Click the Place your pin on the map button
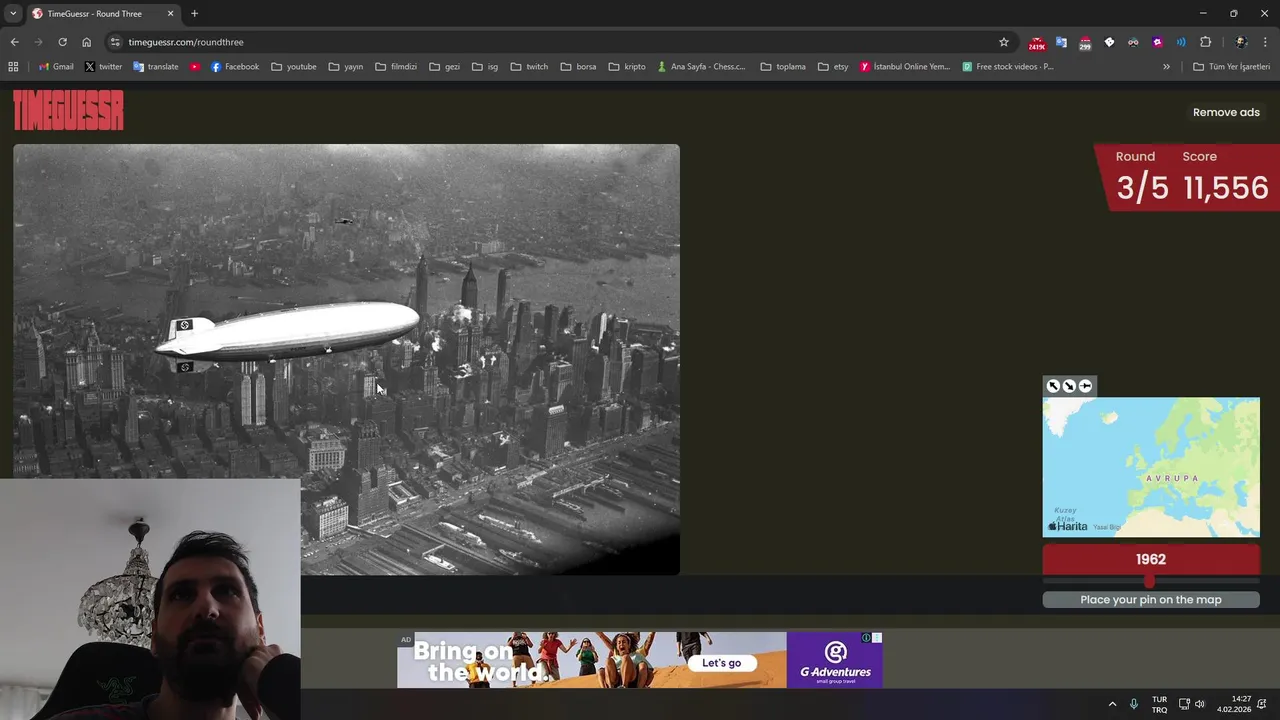1280x720 pixels. click(1151, 600)
